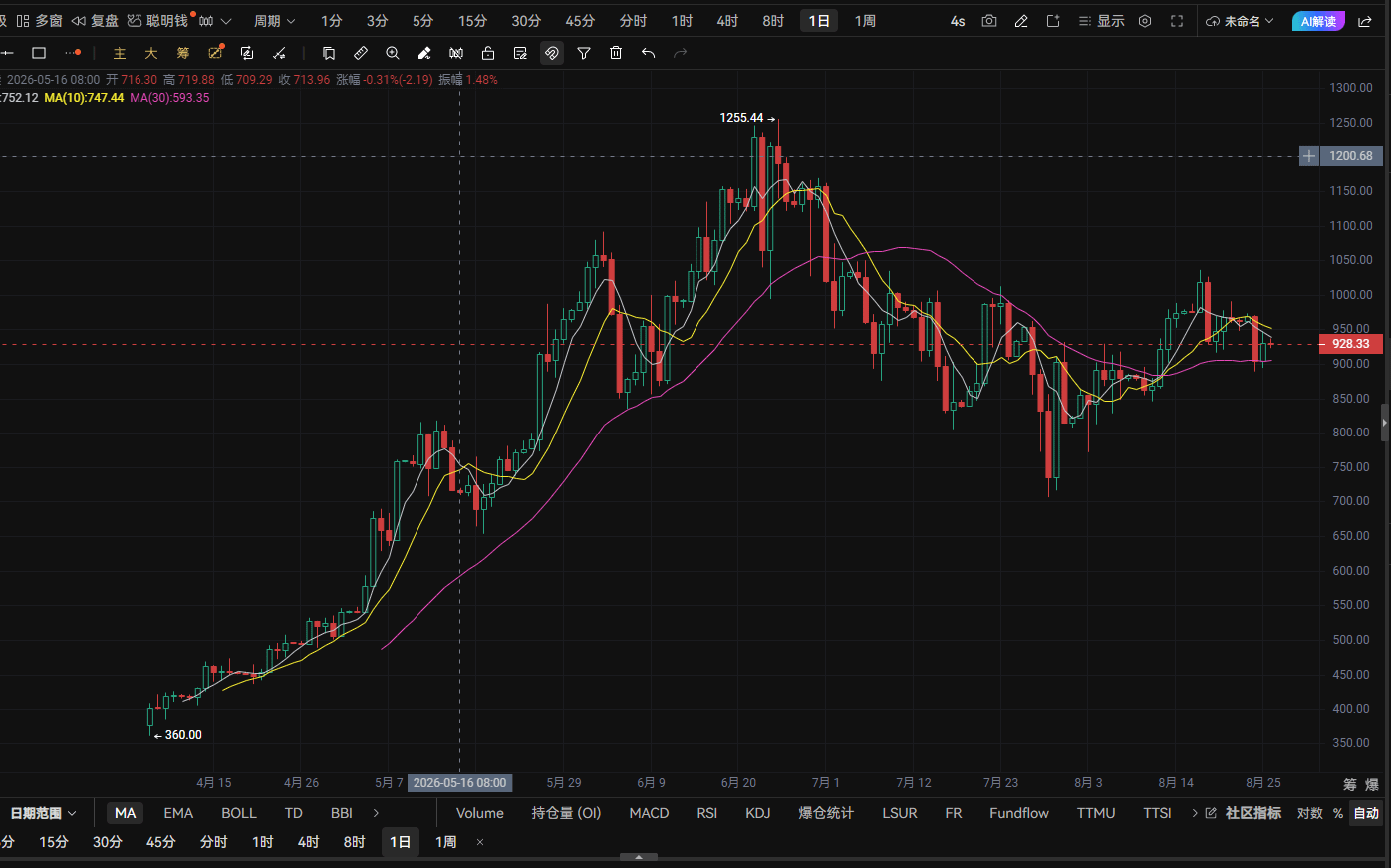
Task: Toggle the MA indicator
Action: pos(125,813)
